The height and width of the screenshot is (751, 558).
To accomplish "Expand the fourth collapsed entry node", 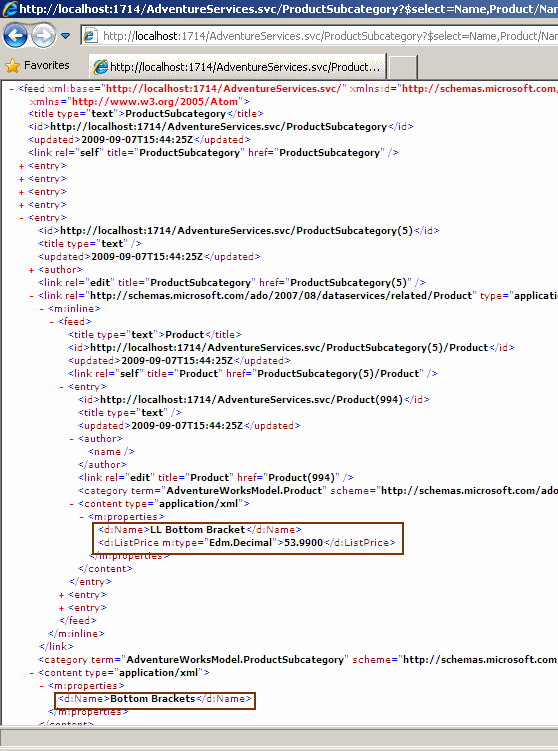I will [x=21, y=205].
